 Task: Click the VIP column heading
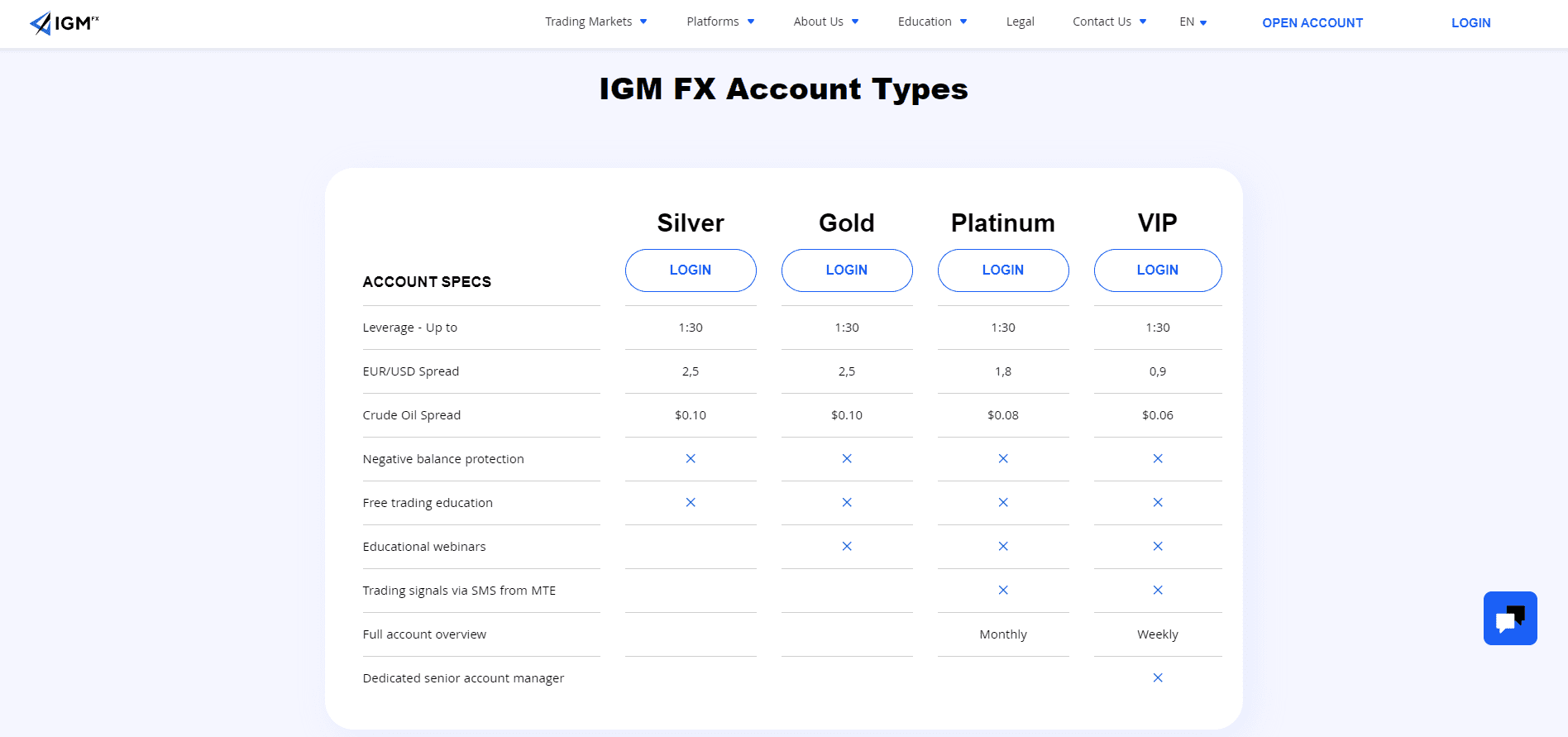(1158, 223)
